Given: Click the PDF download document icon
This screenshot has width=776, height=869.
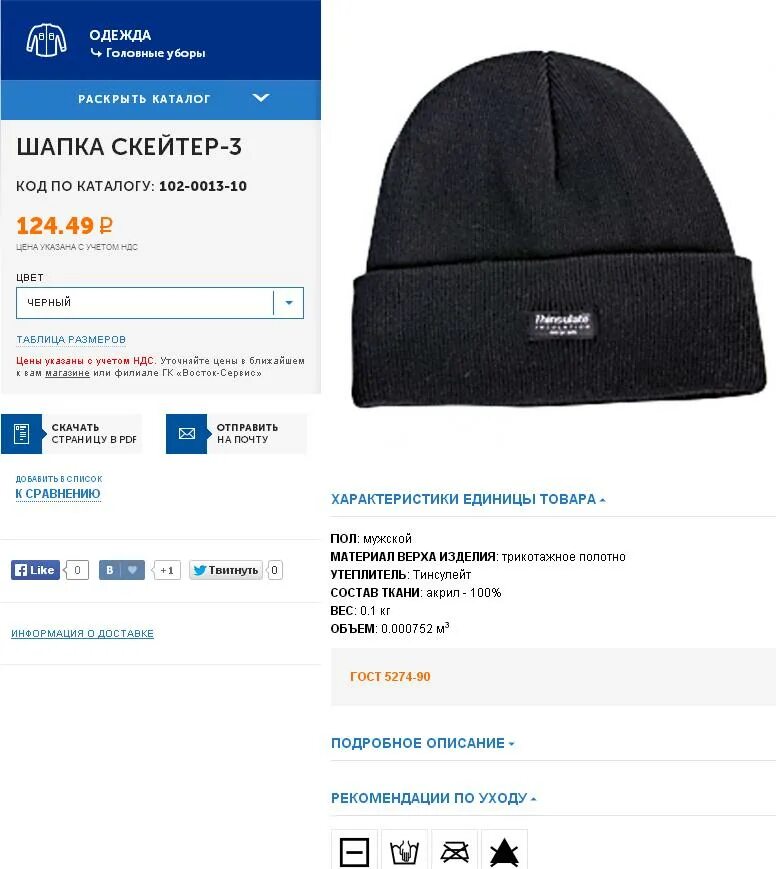Looking at the screenshot, I should point(21,434).
